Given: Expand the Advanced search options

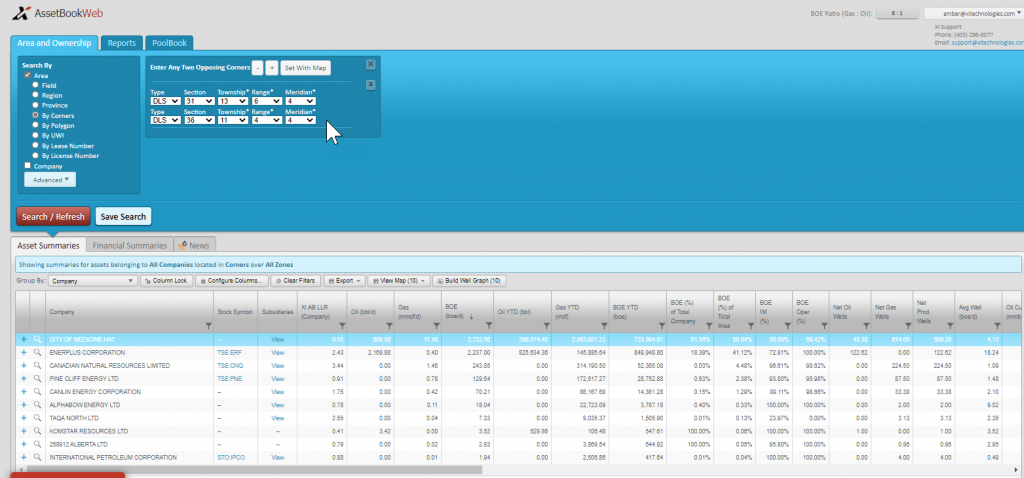Looking at the screenshot, I should click(x=50, y=180).
